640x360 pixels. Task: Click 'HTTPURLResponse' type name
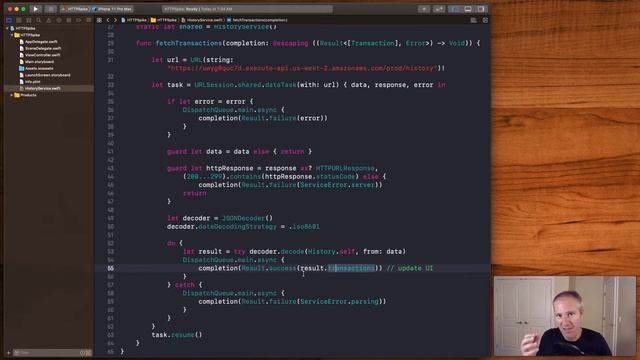coord(345,168)
